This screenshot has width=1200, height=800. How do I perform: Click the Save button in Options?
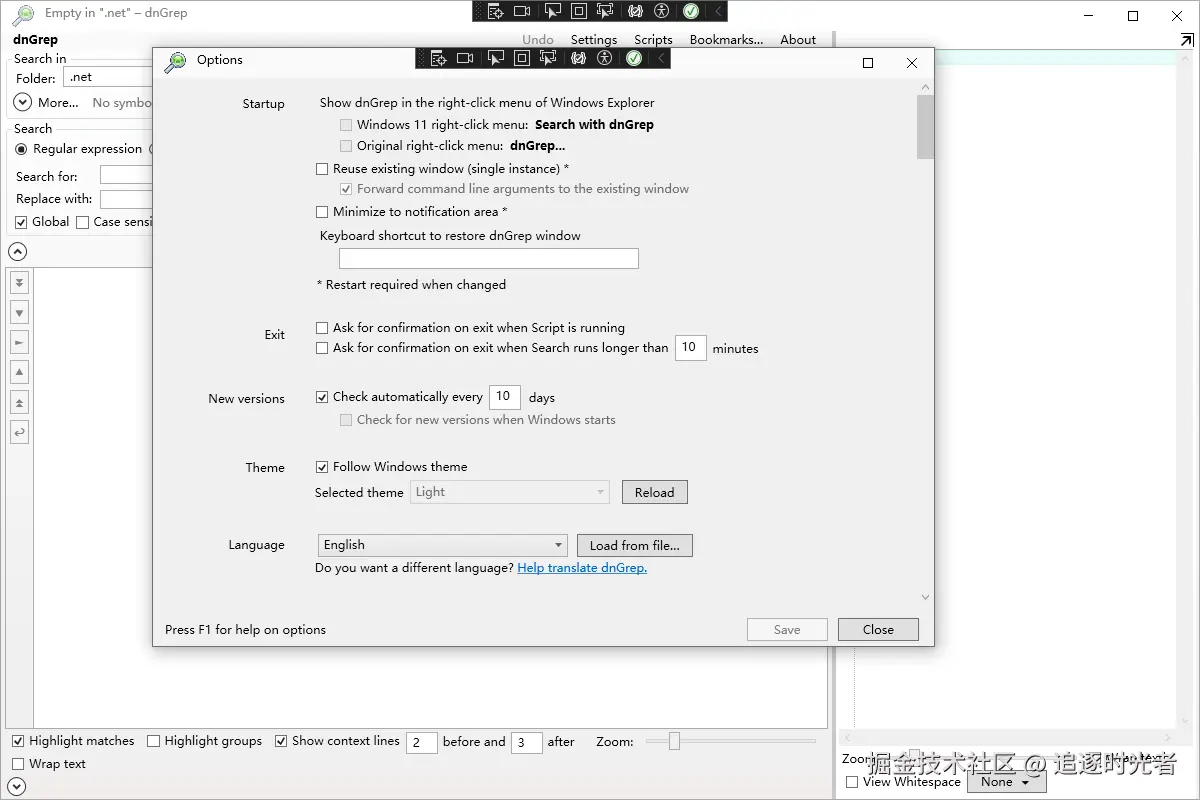tap(787, 630)
